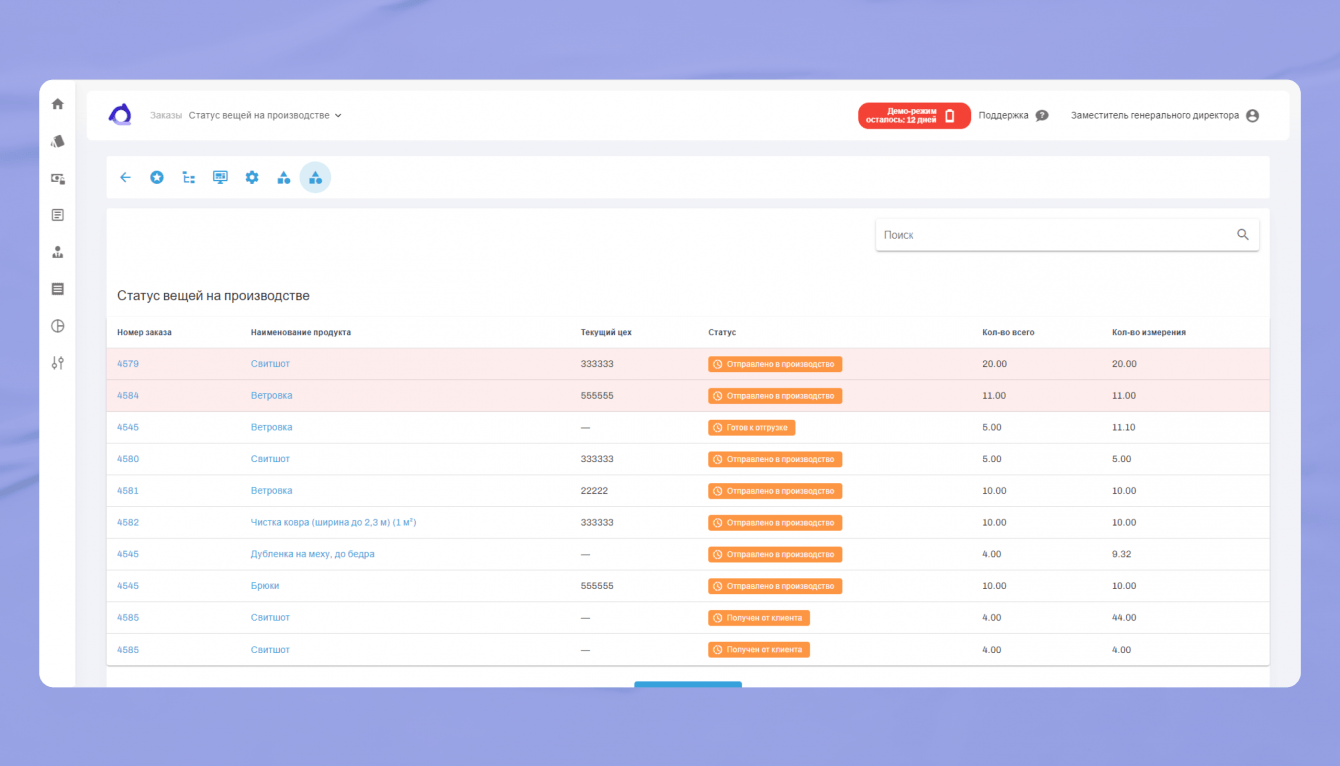
Task: Click the 'Кол-во измерения' column header
Action: pyautogui.click(x=1149, y=332)
